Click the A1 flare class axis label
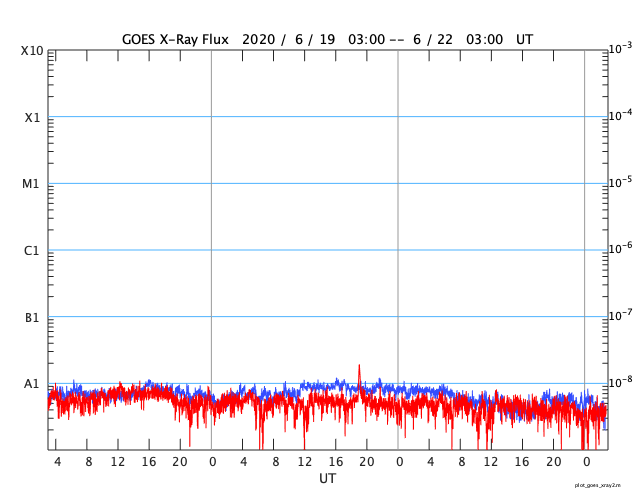Image resolution: width=640 pixels, height=500 pixels. click(x=32, y=384)
